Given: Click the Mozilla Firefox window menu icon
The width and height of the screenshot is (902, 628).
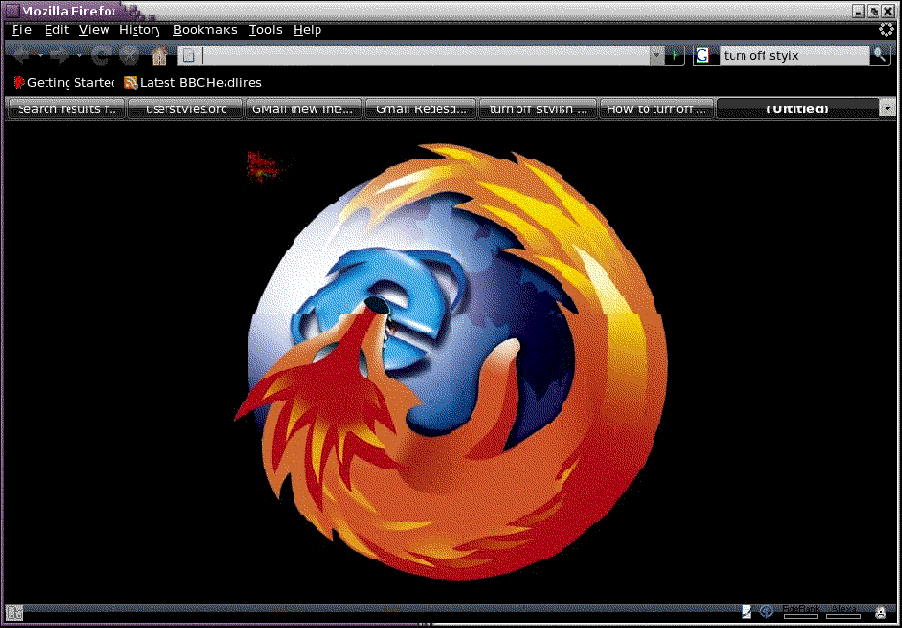Looking at the screenshot, I should point(13,10).
